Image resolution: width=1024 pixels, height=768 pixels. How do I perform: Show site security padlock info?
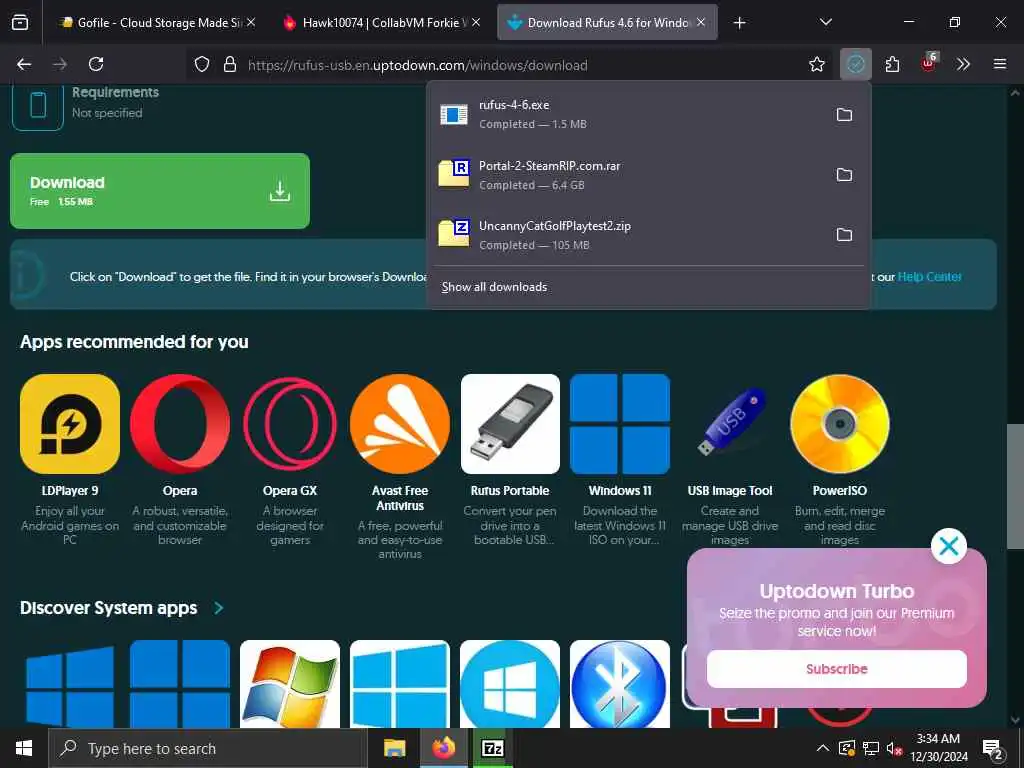tap(229, 65)
